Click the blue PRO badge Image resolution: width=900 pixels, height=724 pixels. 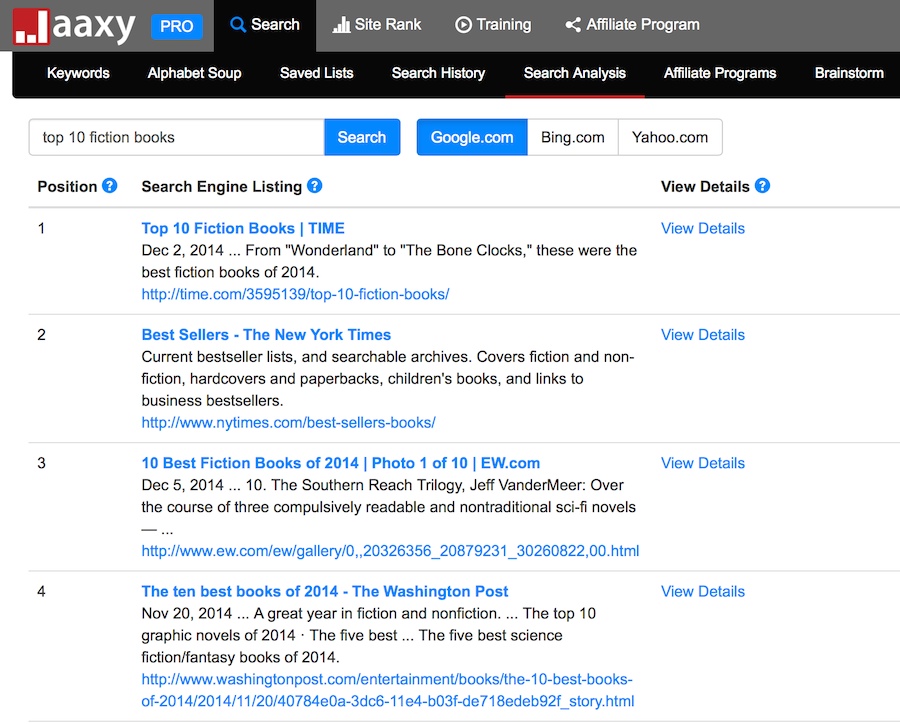tap(177, 26)
